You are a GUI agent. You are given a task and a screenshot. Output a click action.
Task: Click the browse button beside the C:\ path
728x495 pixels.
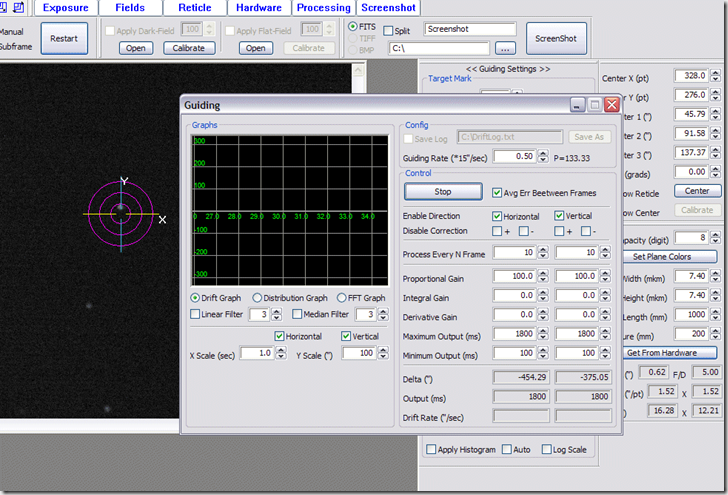coord(506,48)
